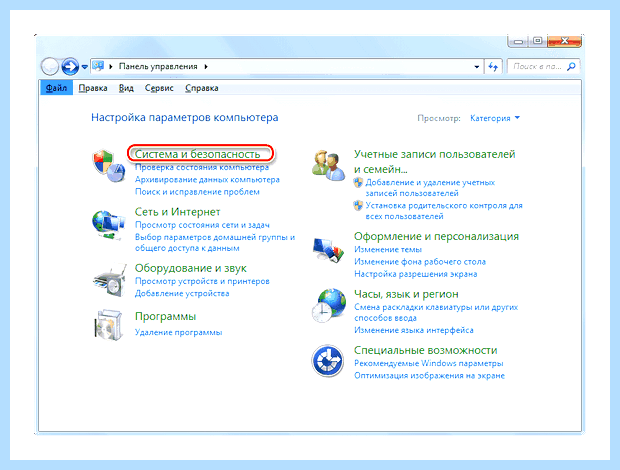Click Добавление и удаление учетных записей link

(x=430, y=188)
